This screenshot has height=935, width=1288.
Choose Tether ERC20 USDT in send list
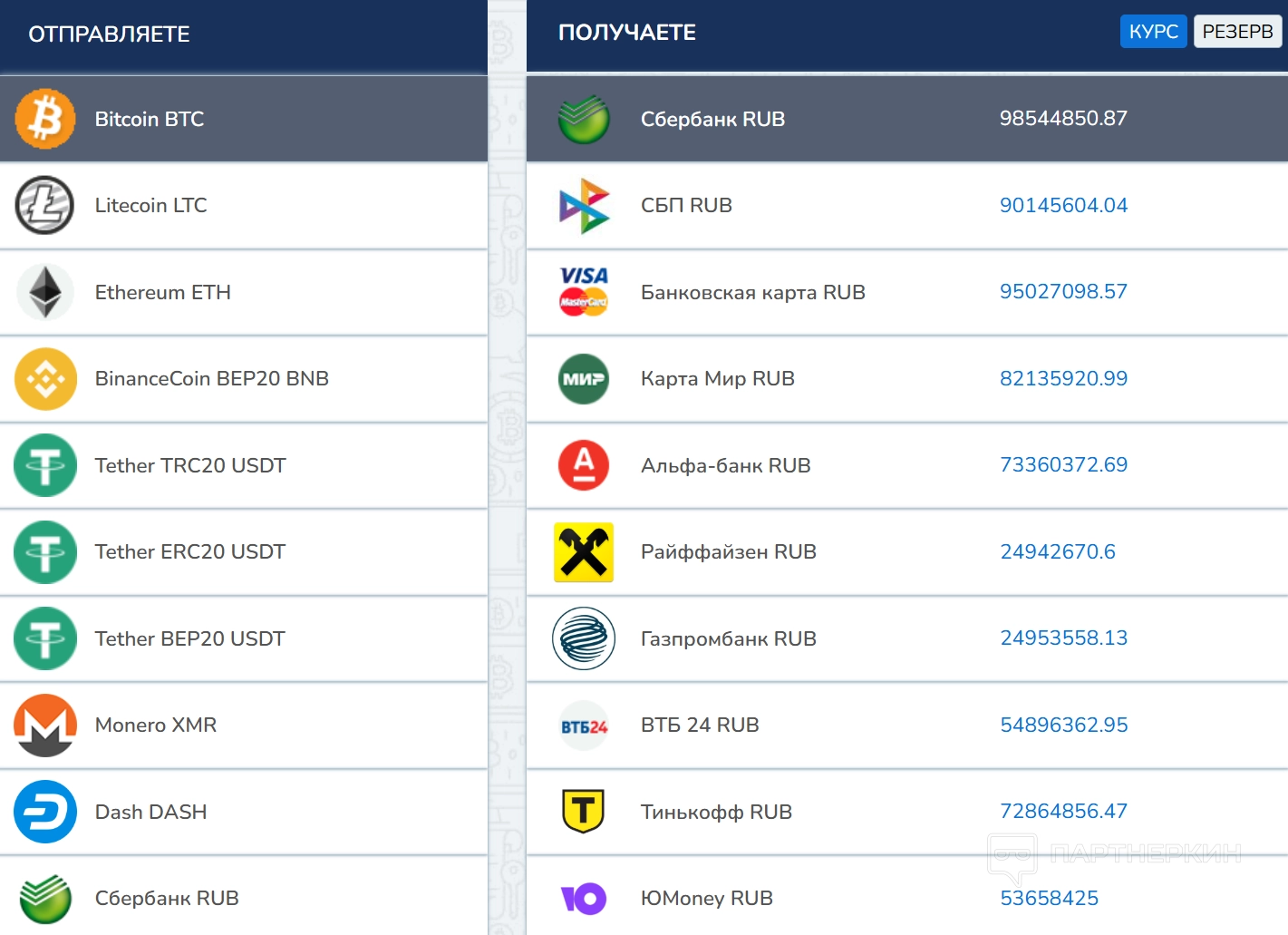[x=190, y=552]
